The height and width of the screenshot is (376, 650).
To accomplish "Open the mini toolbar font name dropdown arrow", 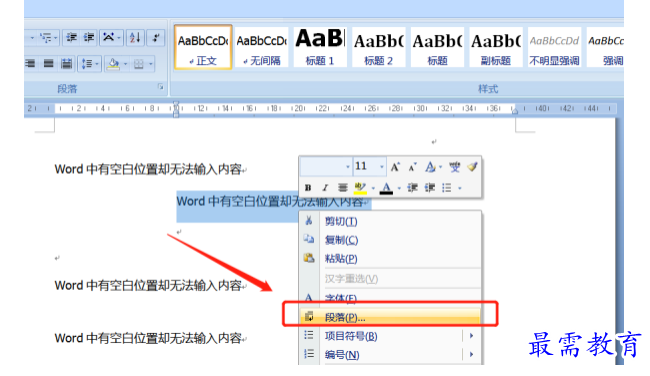I will pyautogui.click(x=348, y=167).
